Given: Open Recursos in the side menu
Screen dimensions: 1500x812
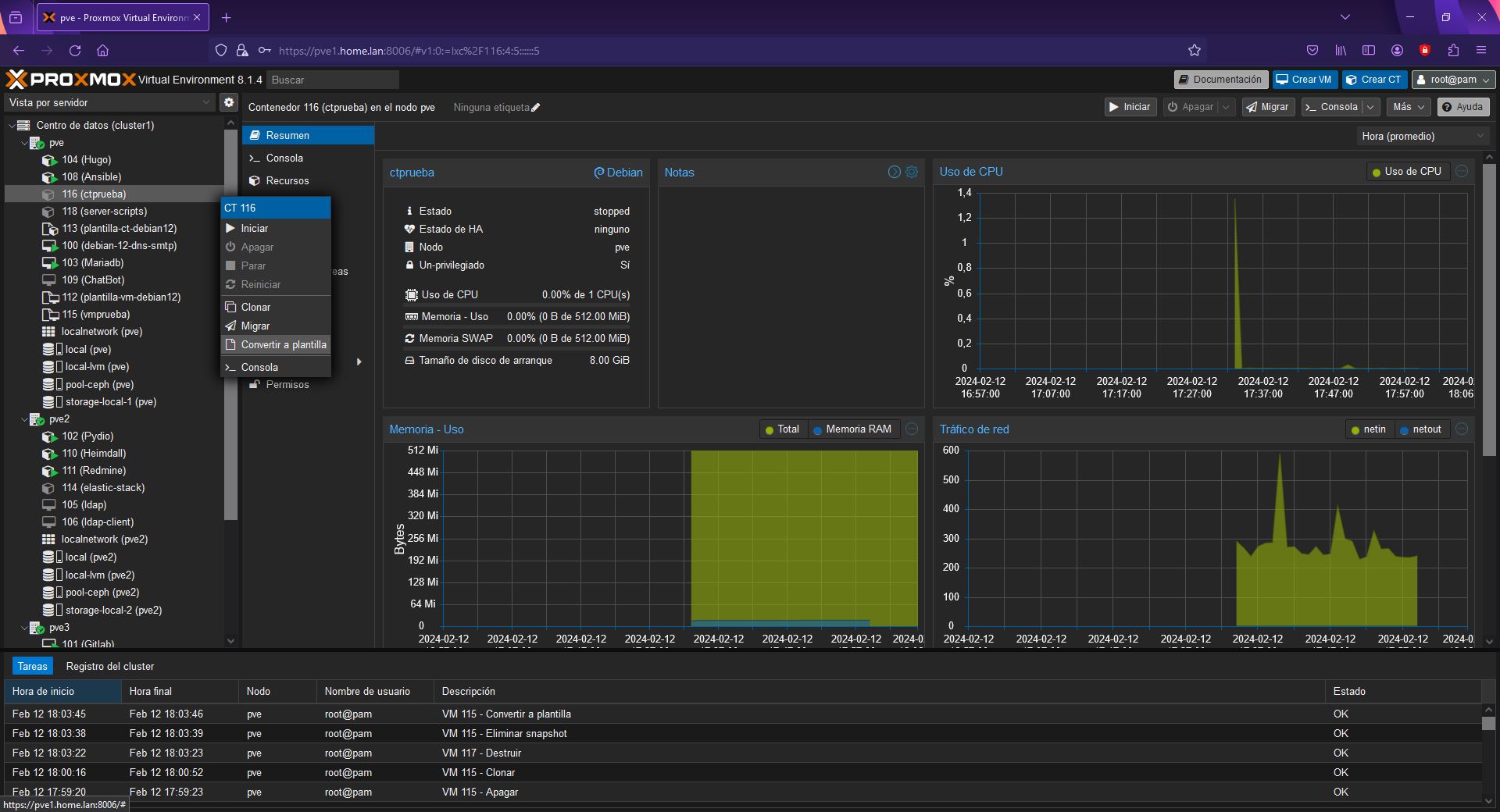Looking at the screenshot, I should coord(308,180).
